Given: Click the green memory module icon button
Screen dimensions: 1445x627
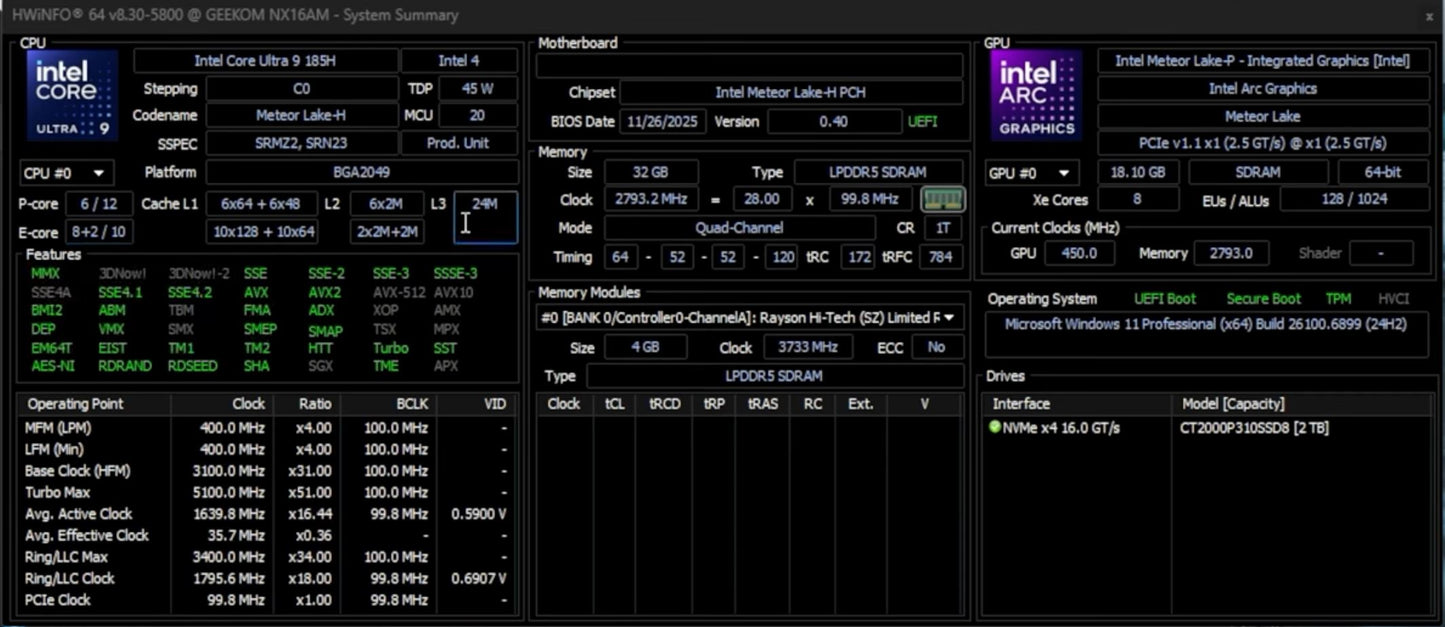Looking at the screenshot, I should click(942, 199).
